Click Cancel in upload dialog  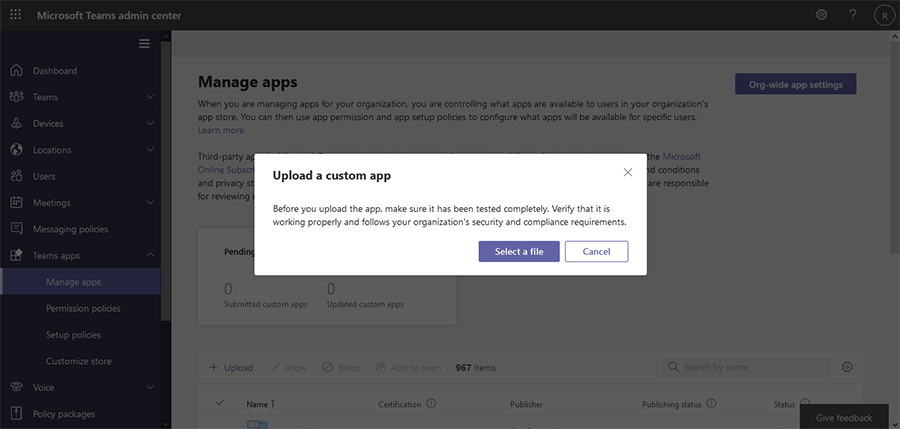tap(596, 252)
